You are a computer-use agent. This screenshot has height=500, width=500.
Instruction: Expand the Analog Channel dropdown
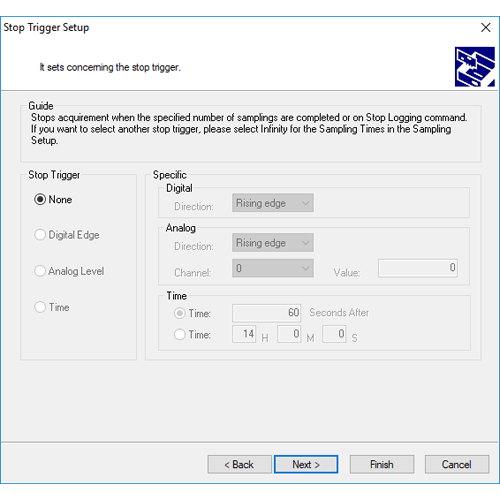pyautogui.click(x=273, y=268)
